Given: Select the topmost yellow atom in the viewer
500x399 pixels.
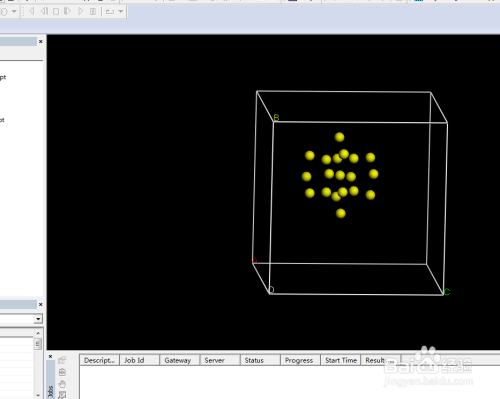Looking at the screenshot, I should pyautogui.click(x=339, y=137).
